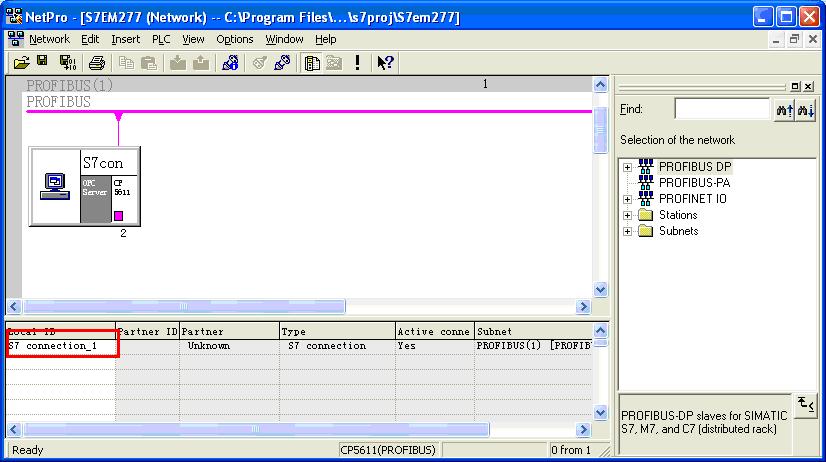Open the View menu
The image size is (826, 462).
tap(193, 40)
